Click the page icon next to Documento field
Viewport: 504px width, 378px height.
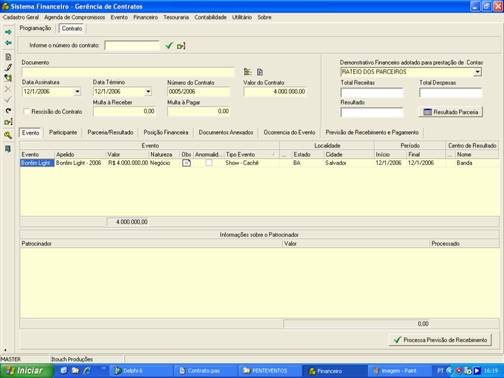pos(260,72)
